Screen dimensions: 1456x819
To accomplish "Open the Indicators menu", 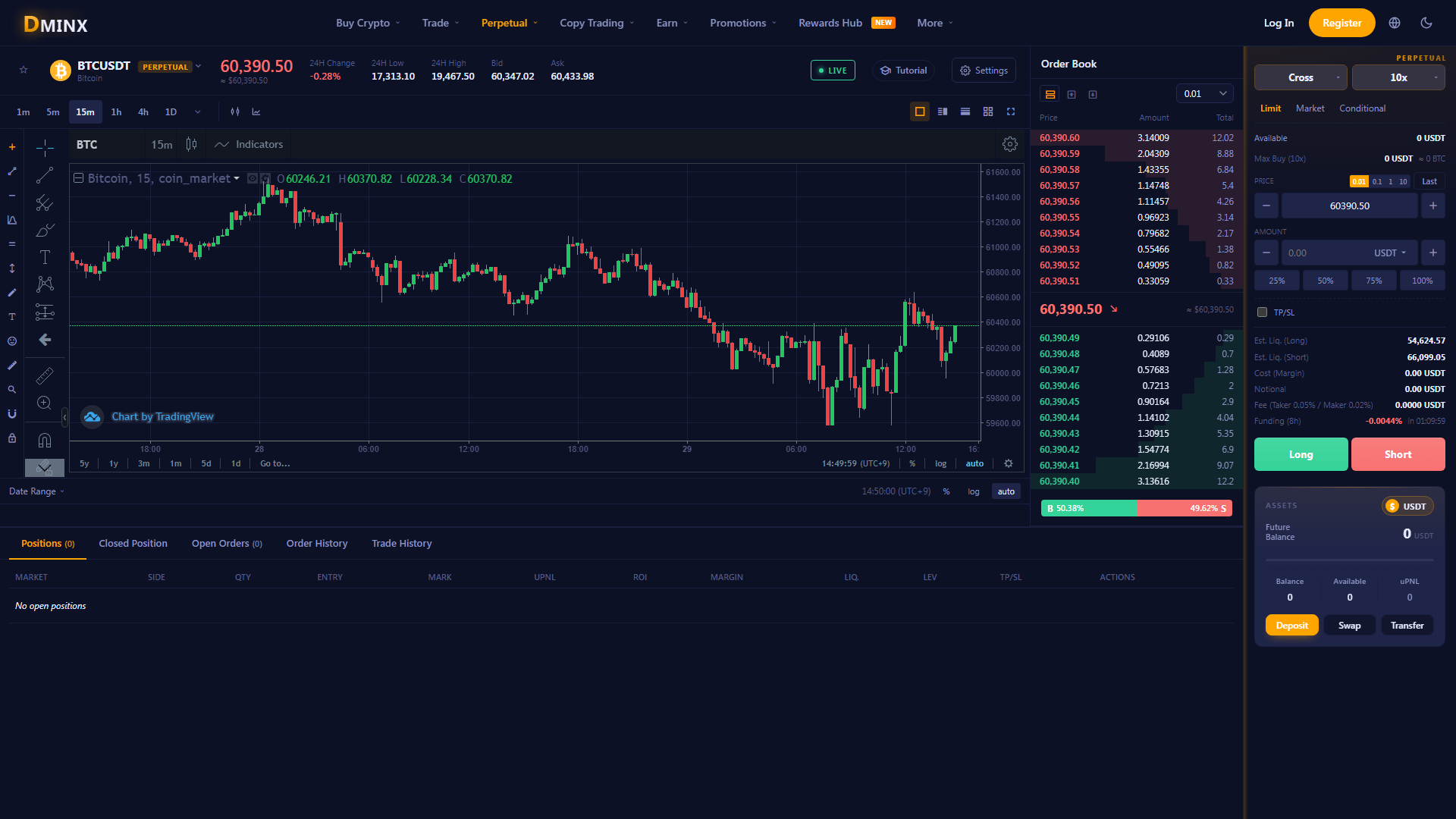I will [x=248, y=144].
